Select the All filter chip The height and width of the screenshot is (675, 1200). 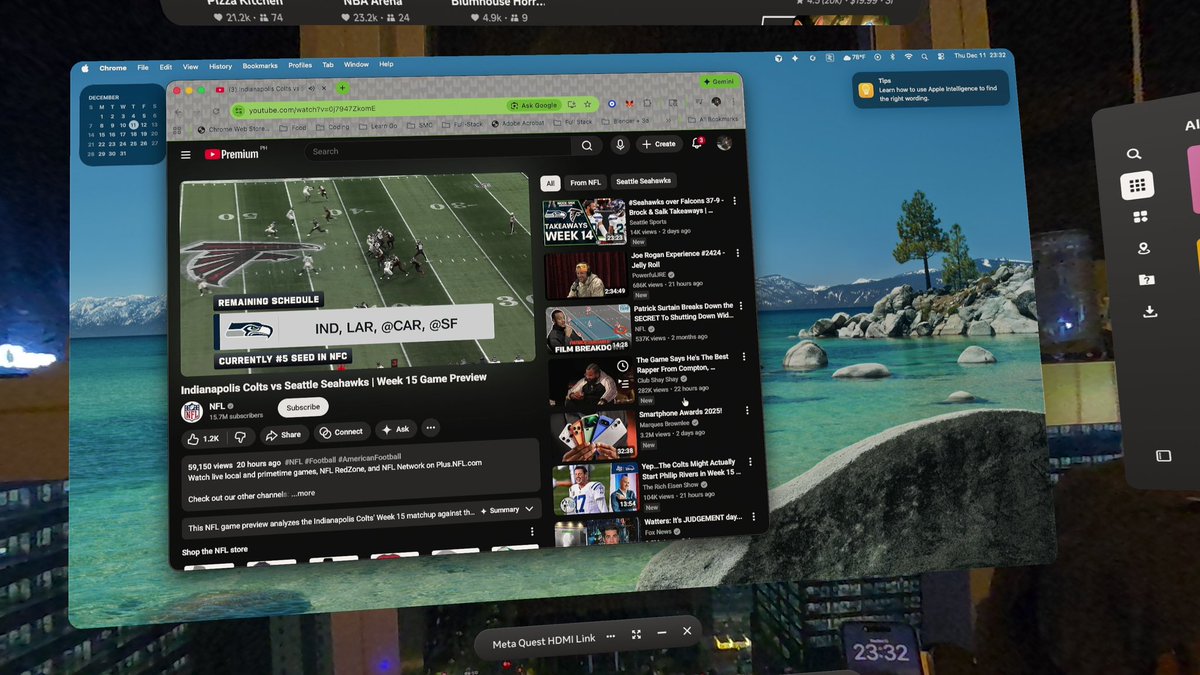(x=550, y=184)
